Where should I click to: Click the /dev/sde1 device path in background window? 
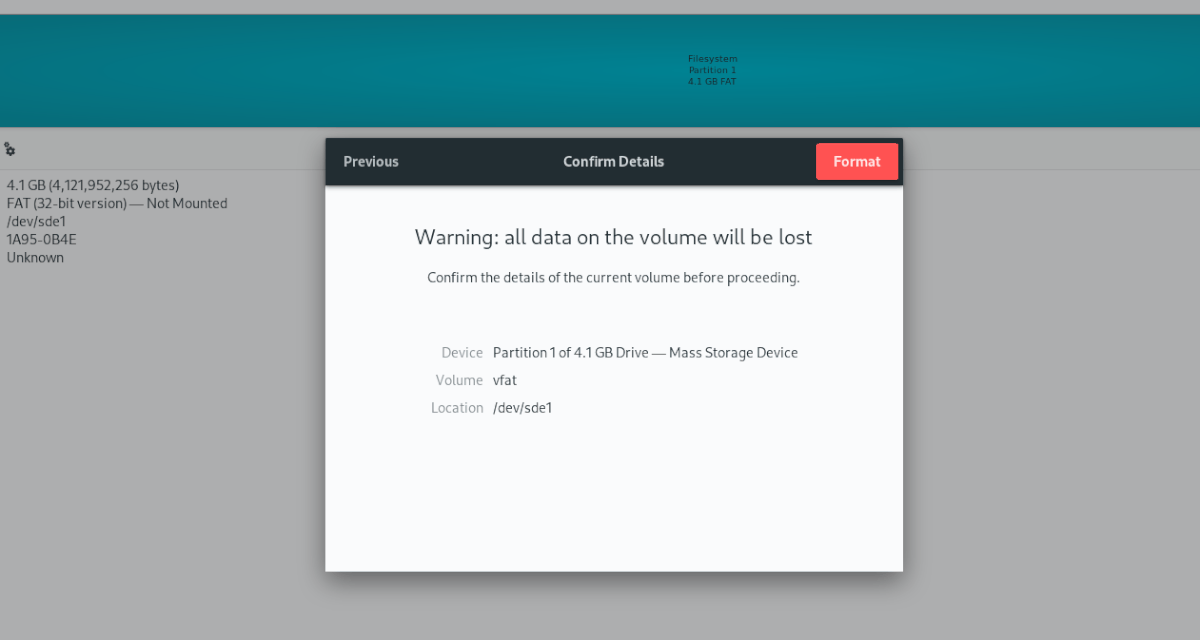(37, 221)
